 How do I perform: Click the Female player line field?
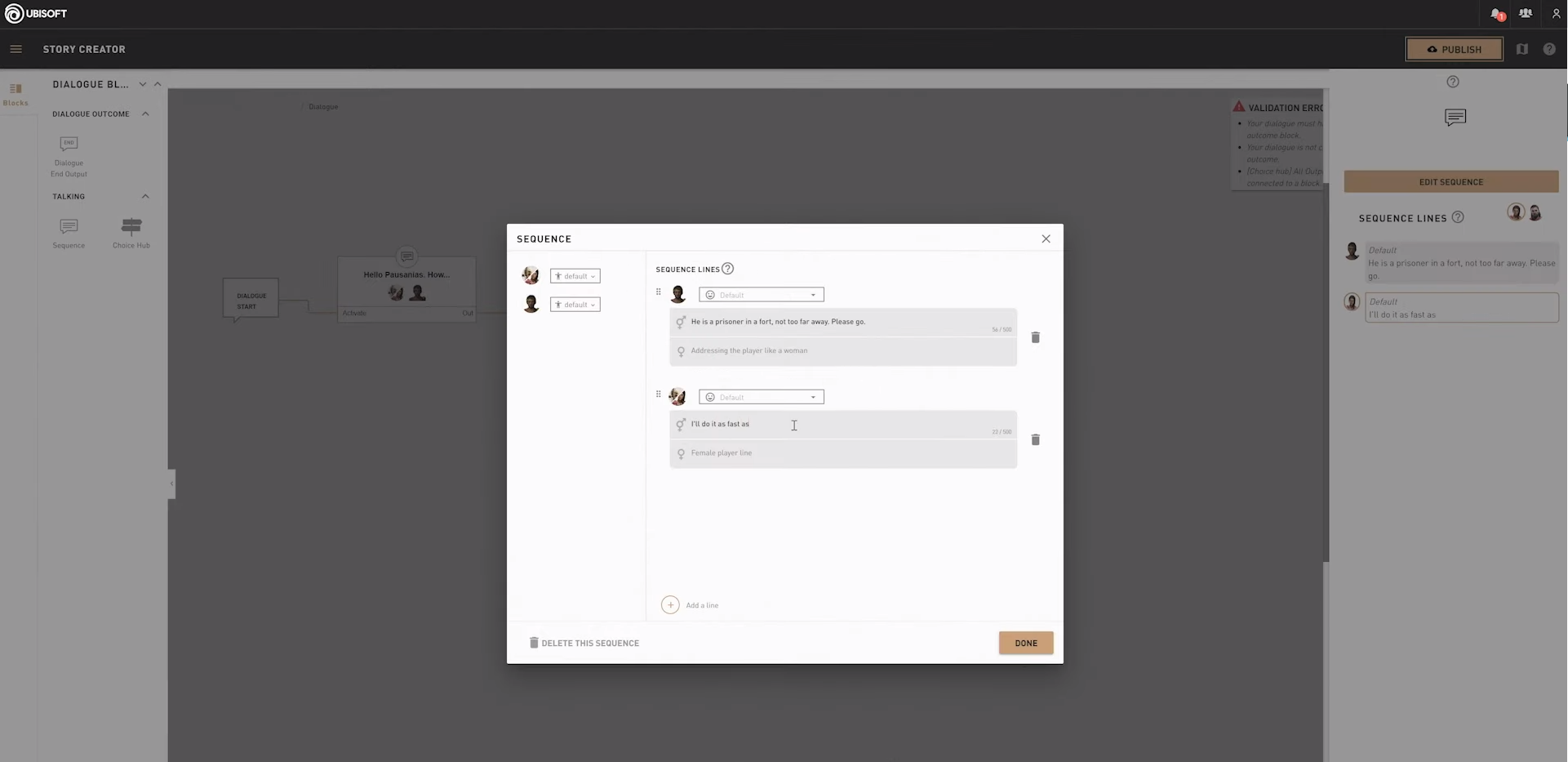[x=842, y=453]
